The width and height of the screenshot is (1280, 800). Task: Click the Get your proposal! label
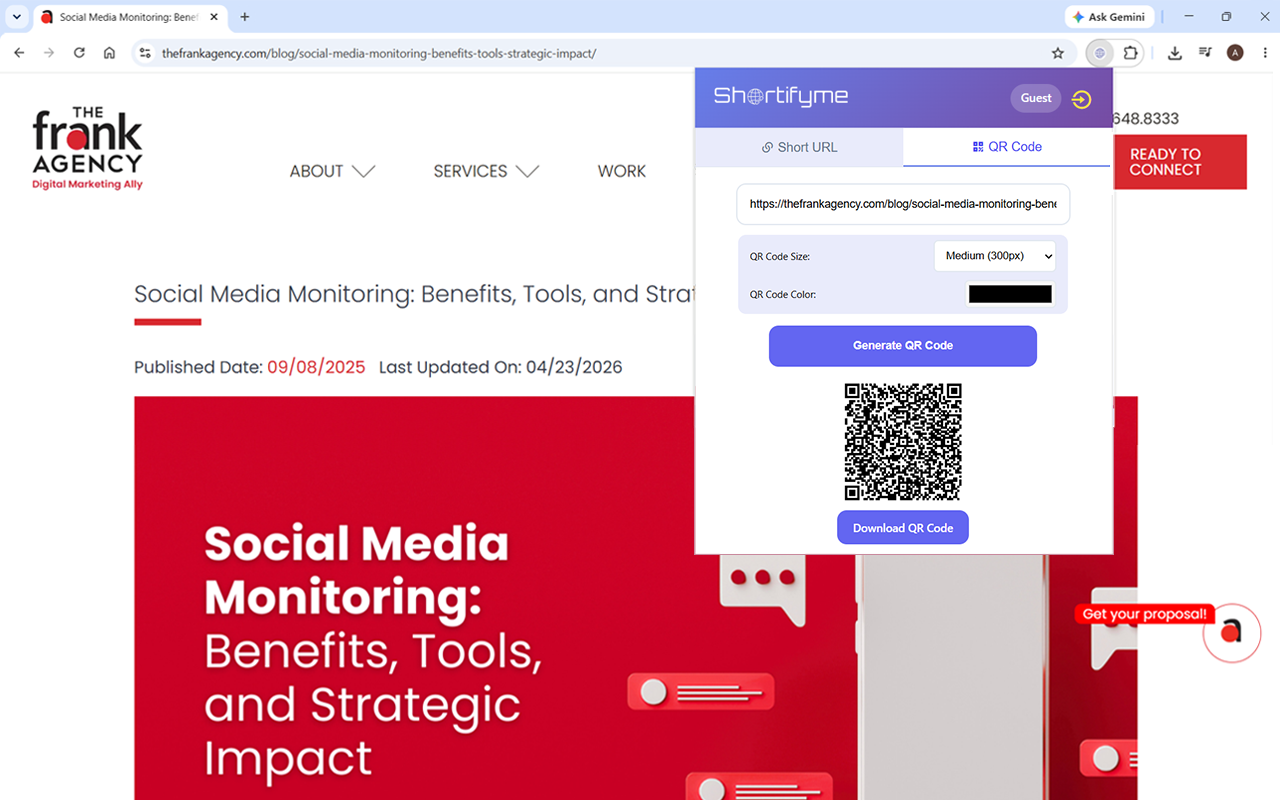[1145, 614]
